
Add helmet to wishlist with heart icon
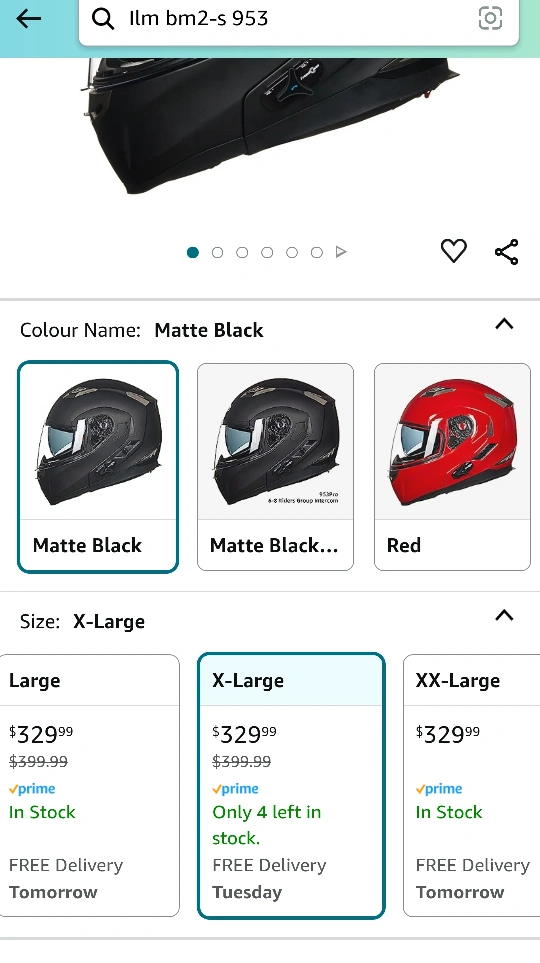454,251
